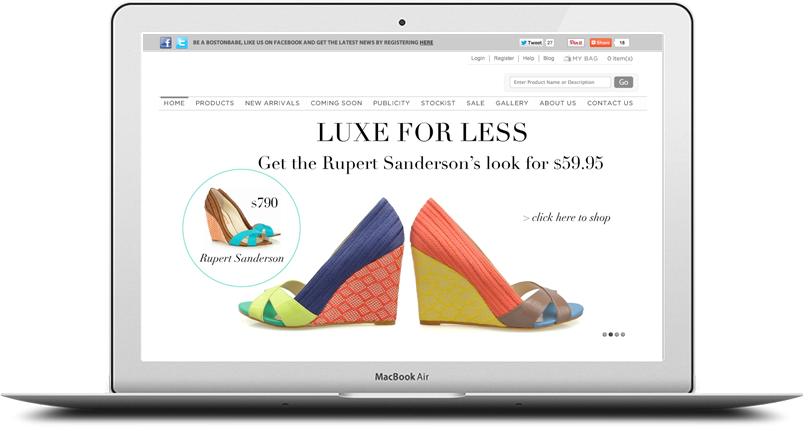Screen dimensions: 803x428
Task: Open the PUBLICITY menu
Action: 391,103
